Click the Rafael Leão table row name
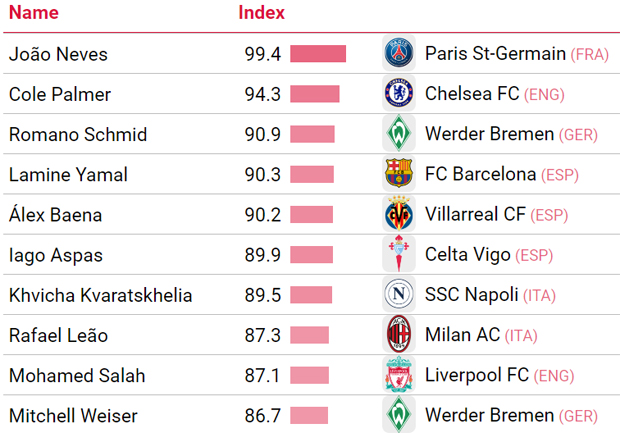 [58, 335]
